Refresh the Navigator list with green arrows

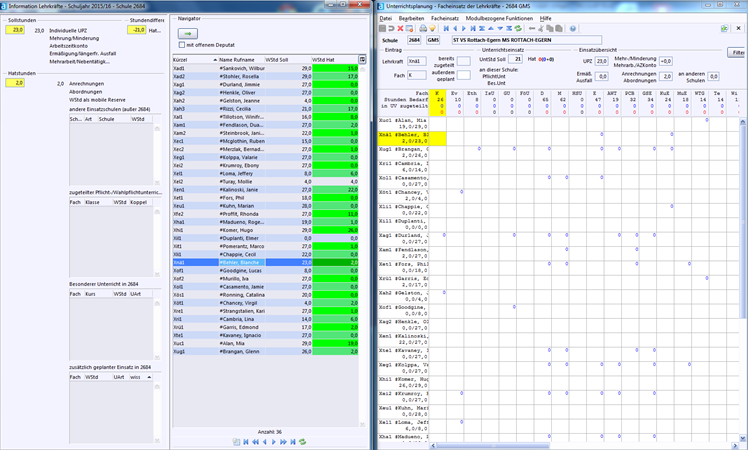click(302, 442)
